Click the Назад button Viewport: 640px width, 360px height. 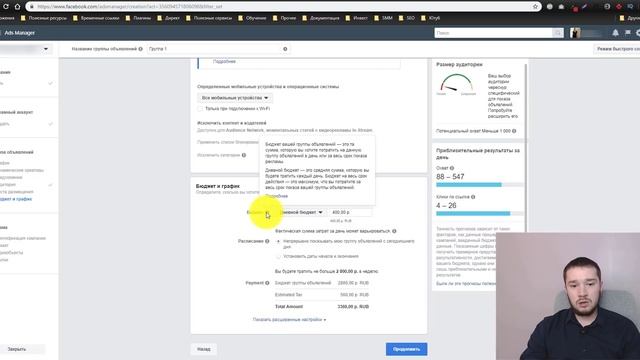click(204, 349)
